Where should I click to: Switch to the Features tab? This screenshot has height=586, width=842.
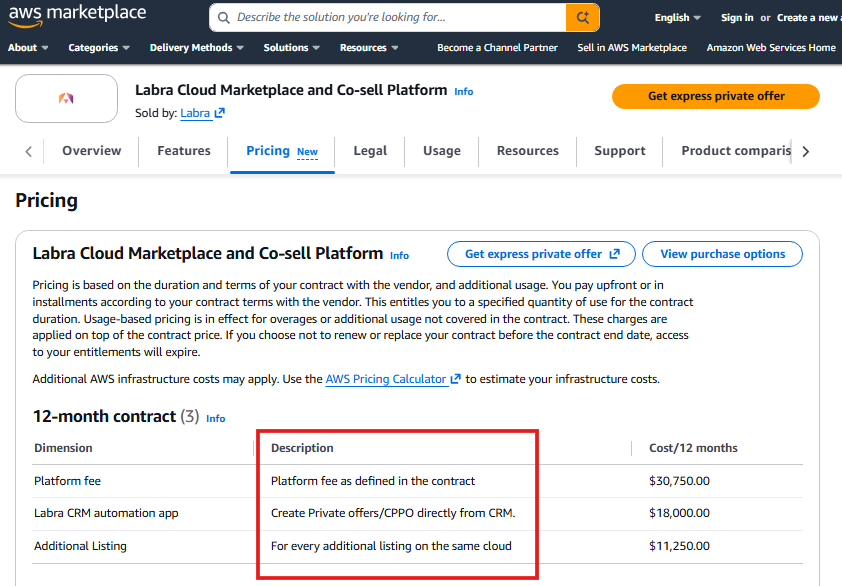pyautogui.click(x=184, y=151)
